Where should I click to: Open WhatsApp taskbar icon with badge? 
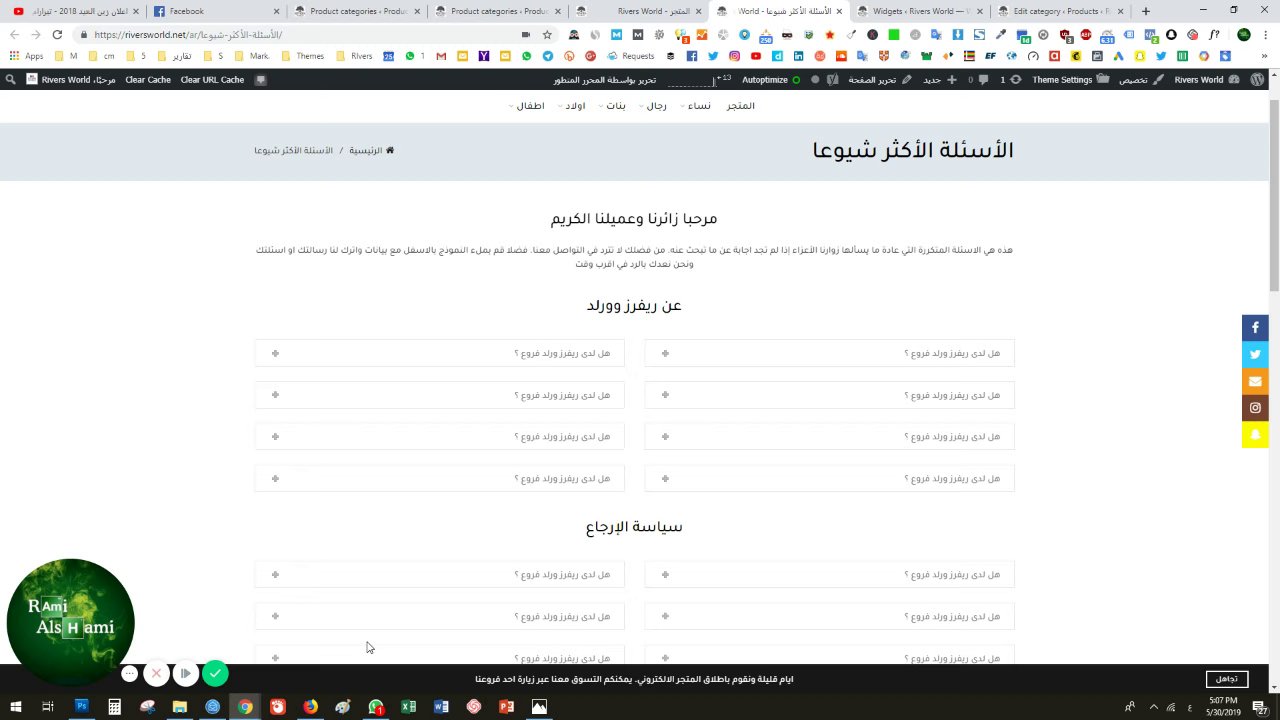pos(376,706)
